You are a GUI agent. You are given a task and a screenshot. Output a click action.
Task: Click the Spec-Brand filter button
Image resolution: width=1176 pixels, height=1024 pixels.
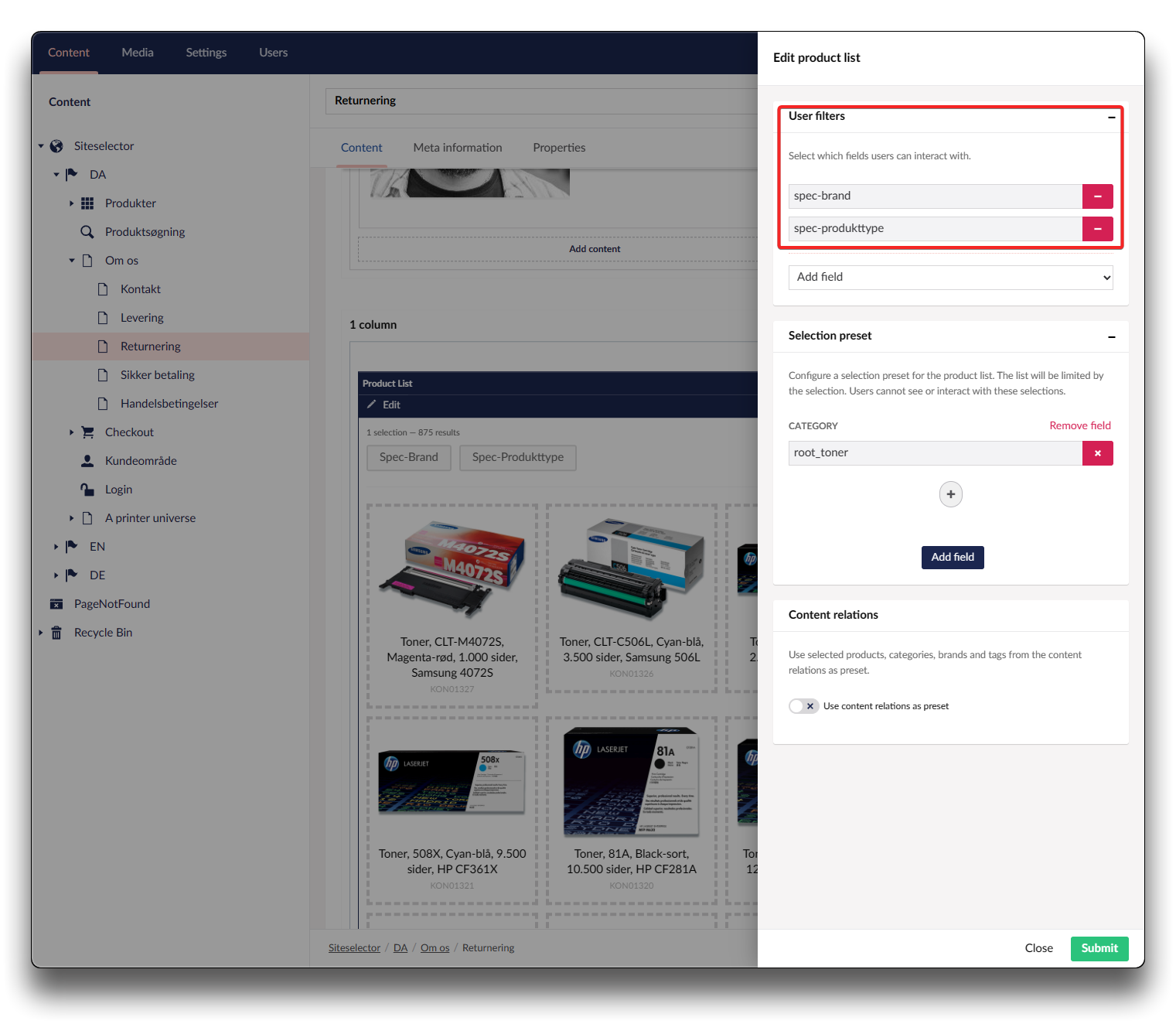click(409, 458)
